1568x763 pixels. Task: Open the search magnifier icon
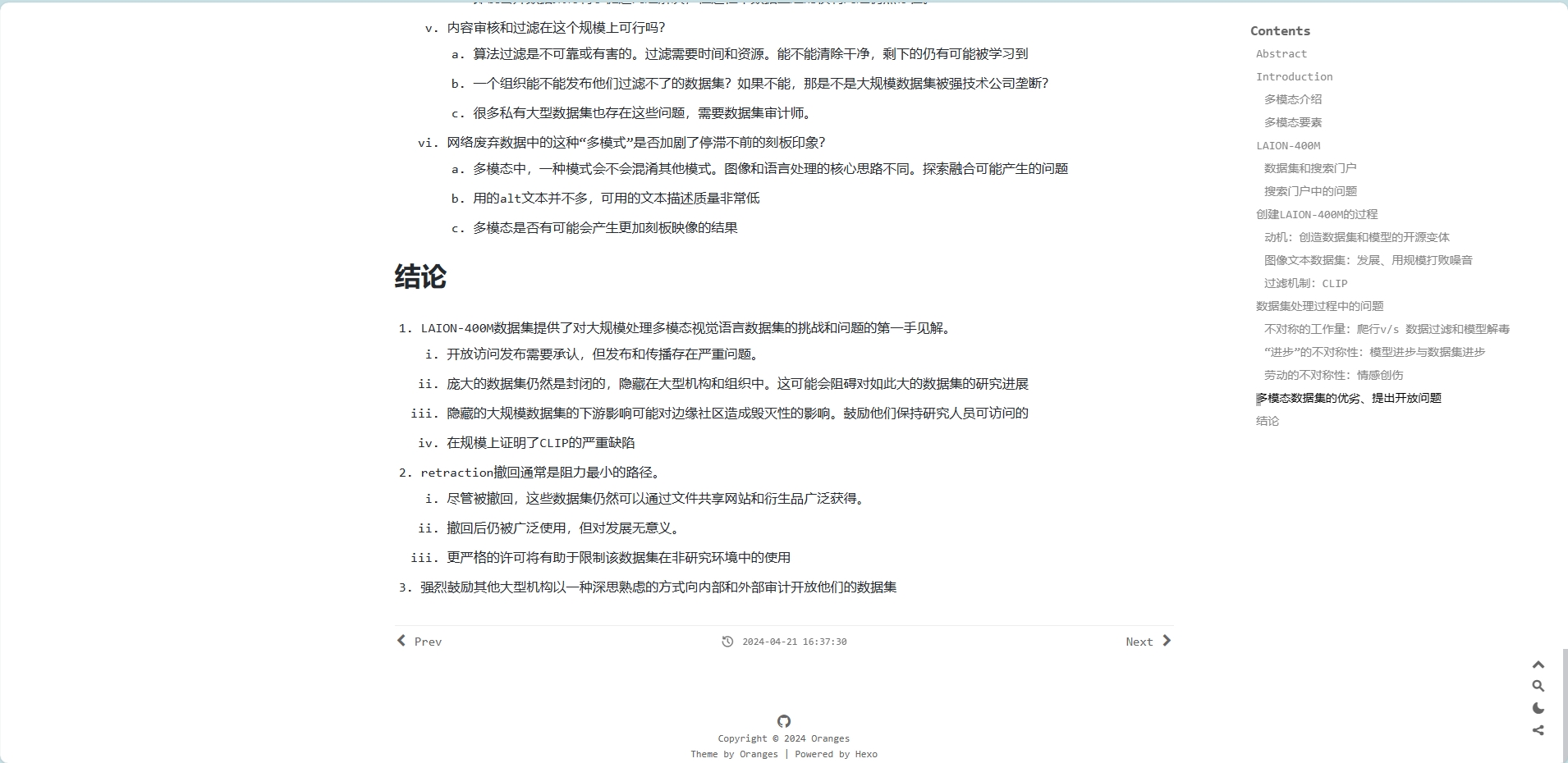pyautogui.click(x=1538, y=686)
